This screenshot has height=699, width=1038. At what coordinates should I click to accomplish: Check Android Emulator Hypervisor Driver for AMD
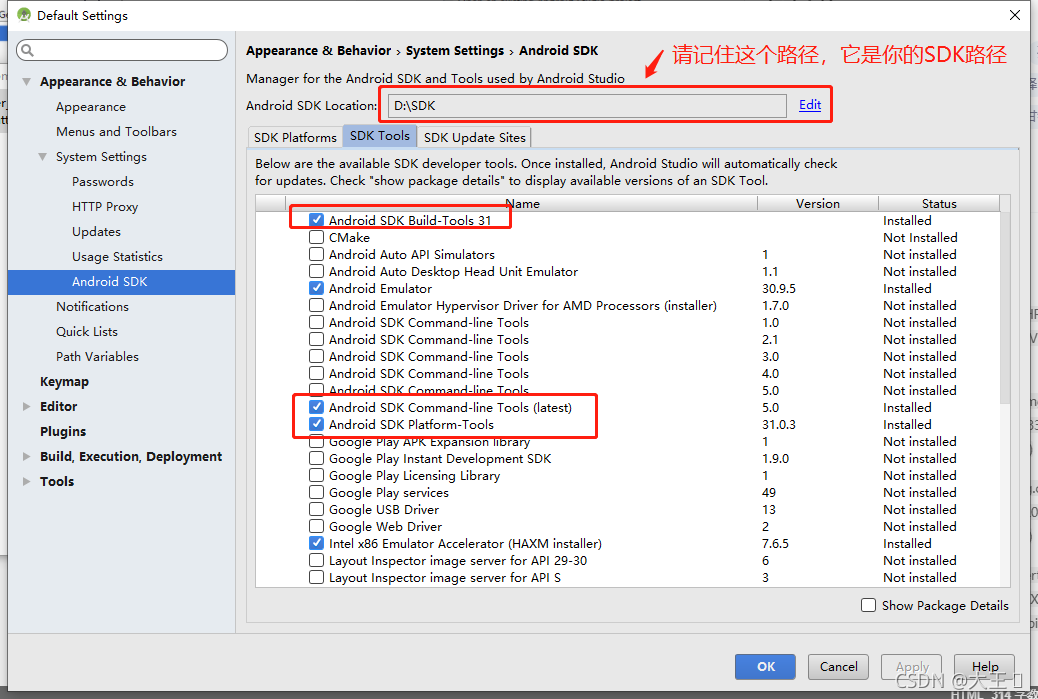point(316,305)
